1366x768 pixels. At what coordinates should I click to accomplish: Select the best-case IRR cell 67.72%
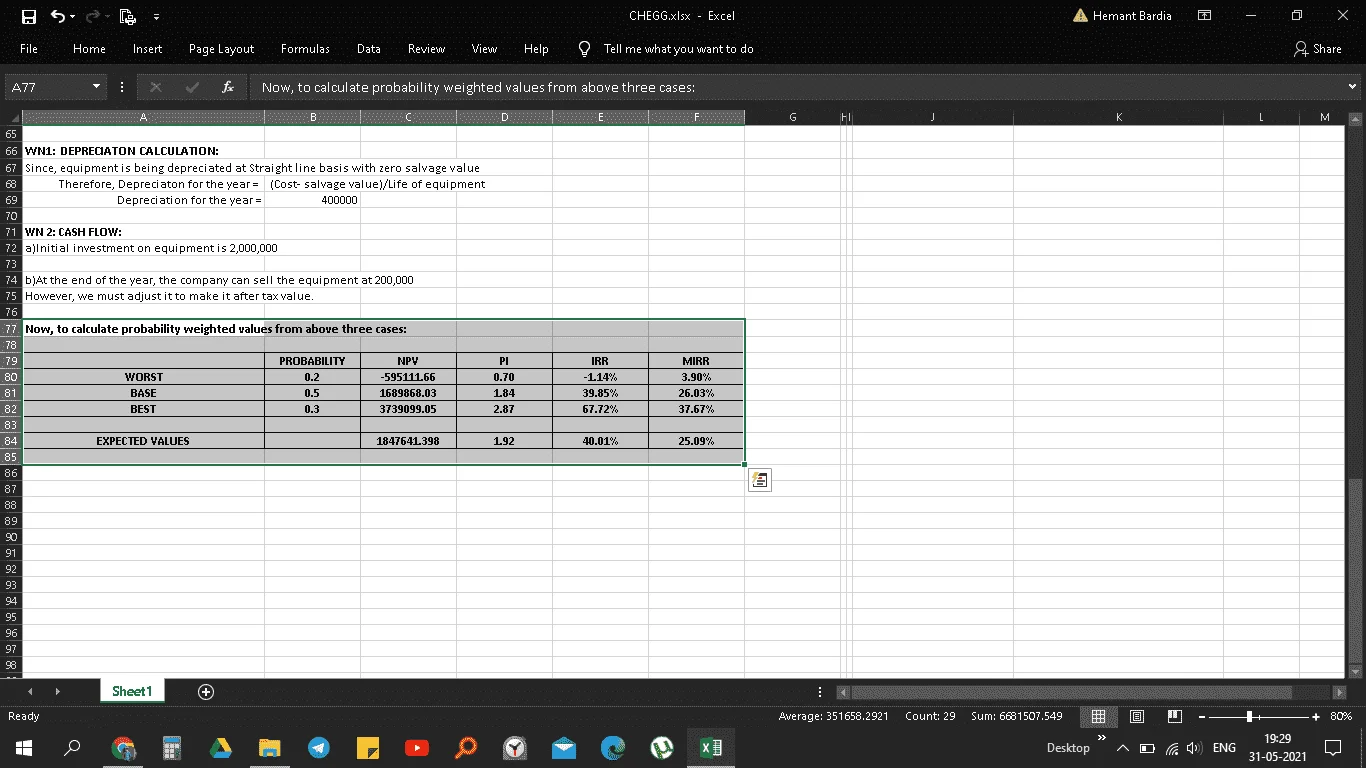[600, 409]
